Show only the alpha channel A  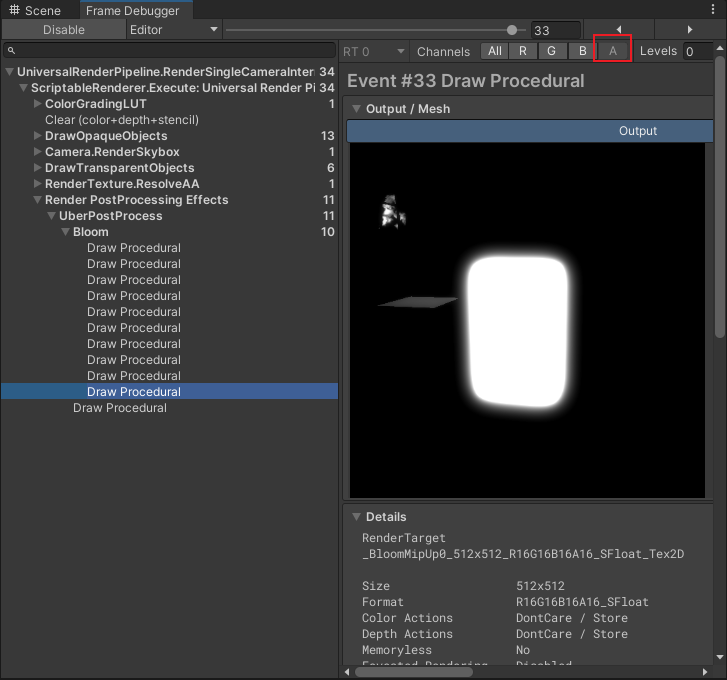(x=612, y=51)
